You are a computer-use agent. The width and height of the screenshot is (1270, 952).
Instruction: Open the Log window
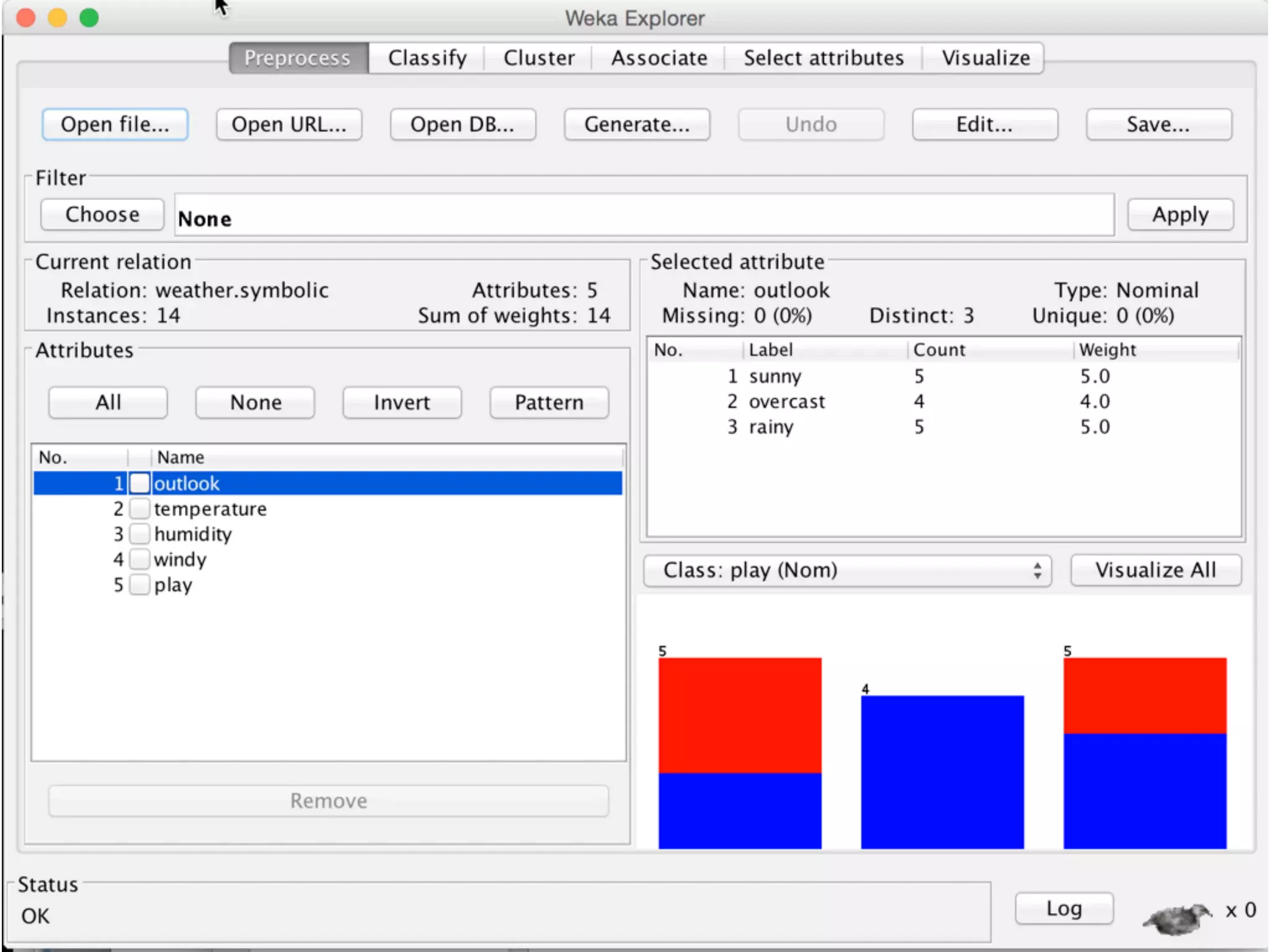pyautogui.click(x=1064, y=909)
